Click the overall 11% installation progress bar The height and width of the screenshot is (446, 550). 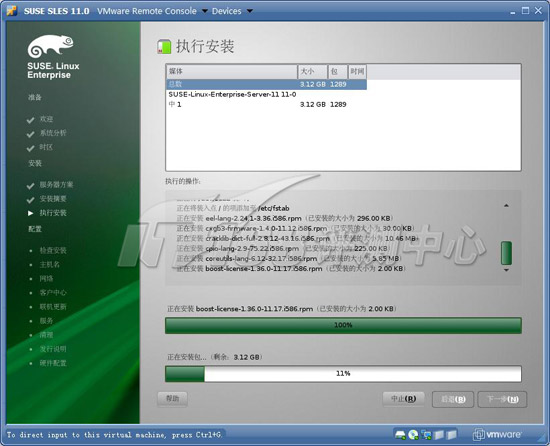(x=343, y=374)
